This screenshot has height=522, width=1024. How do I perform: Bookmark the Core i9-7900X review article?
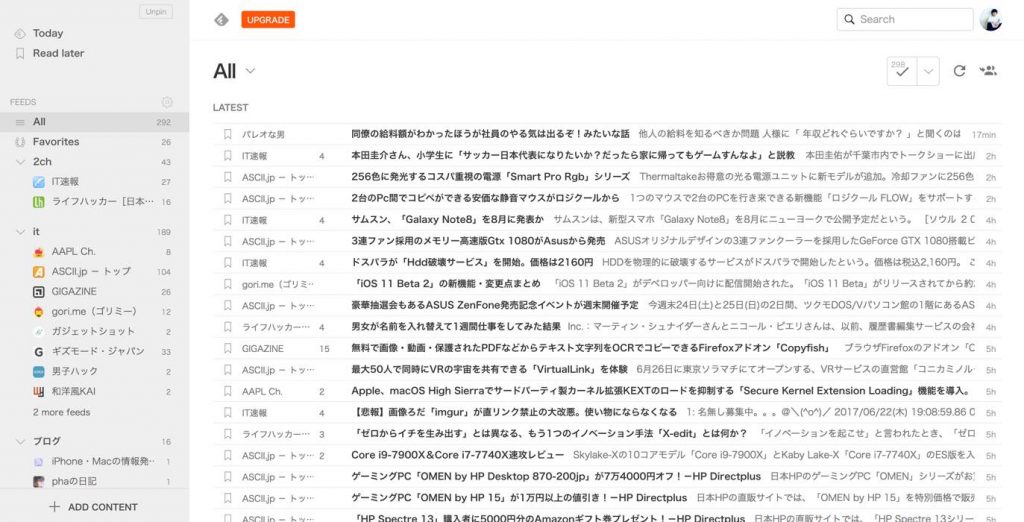click(227, 455)
